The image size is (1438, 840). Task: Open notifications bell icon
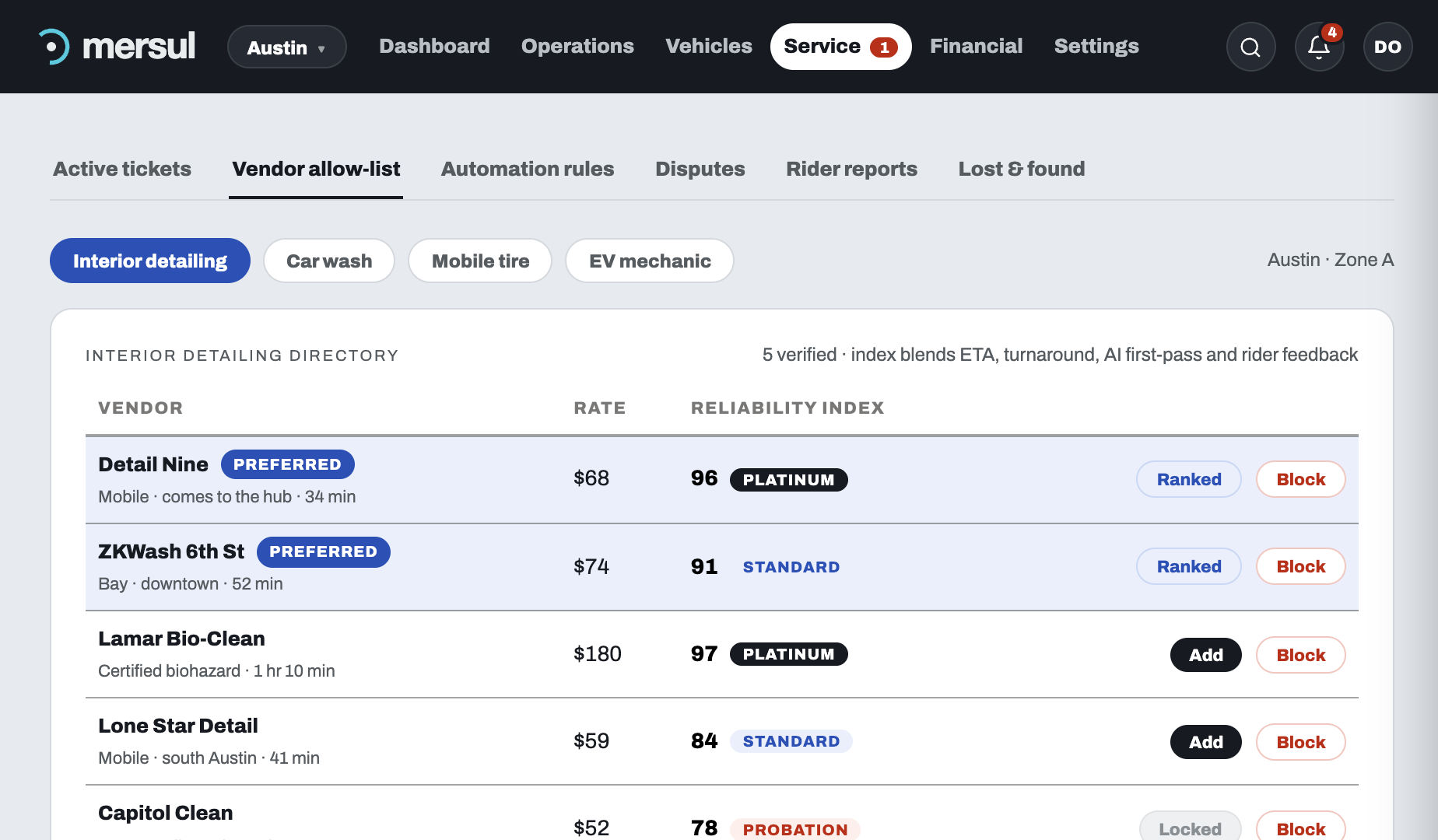[x=1319, y=47]
